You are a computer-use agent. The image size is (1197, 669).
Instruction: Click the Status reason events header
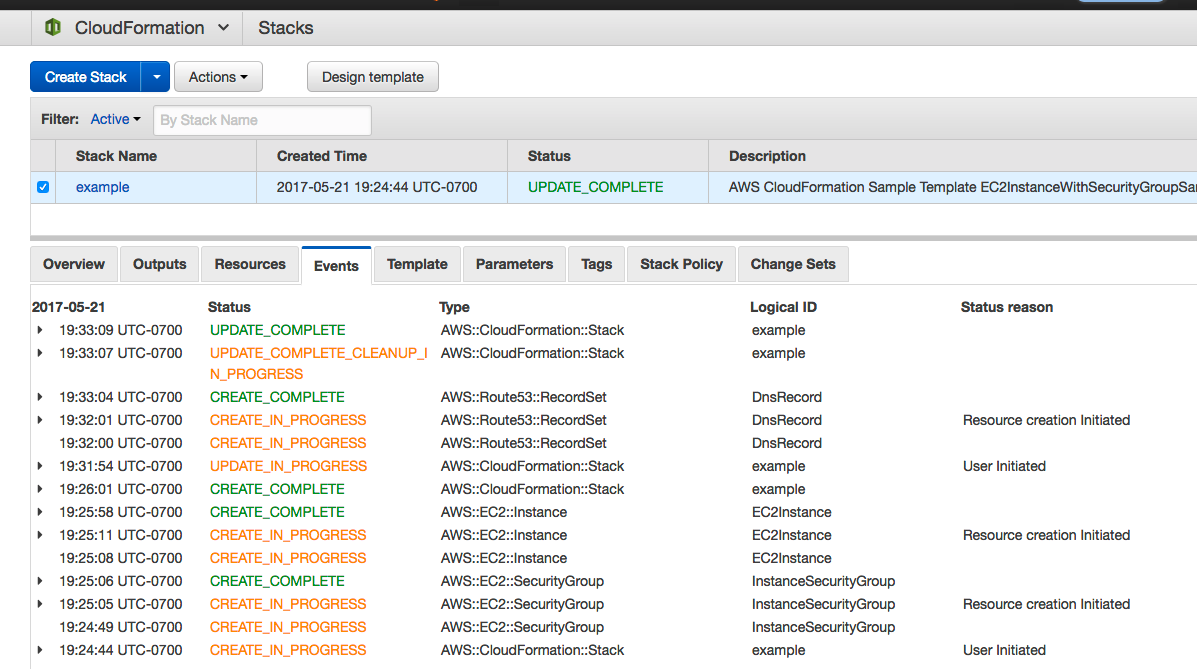(x=1007, y=307)
